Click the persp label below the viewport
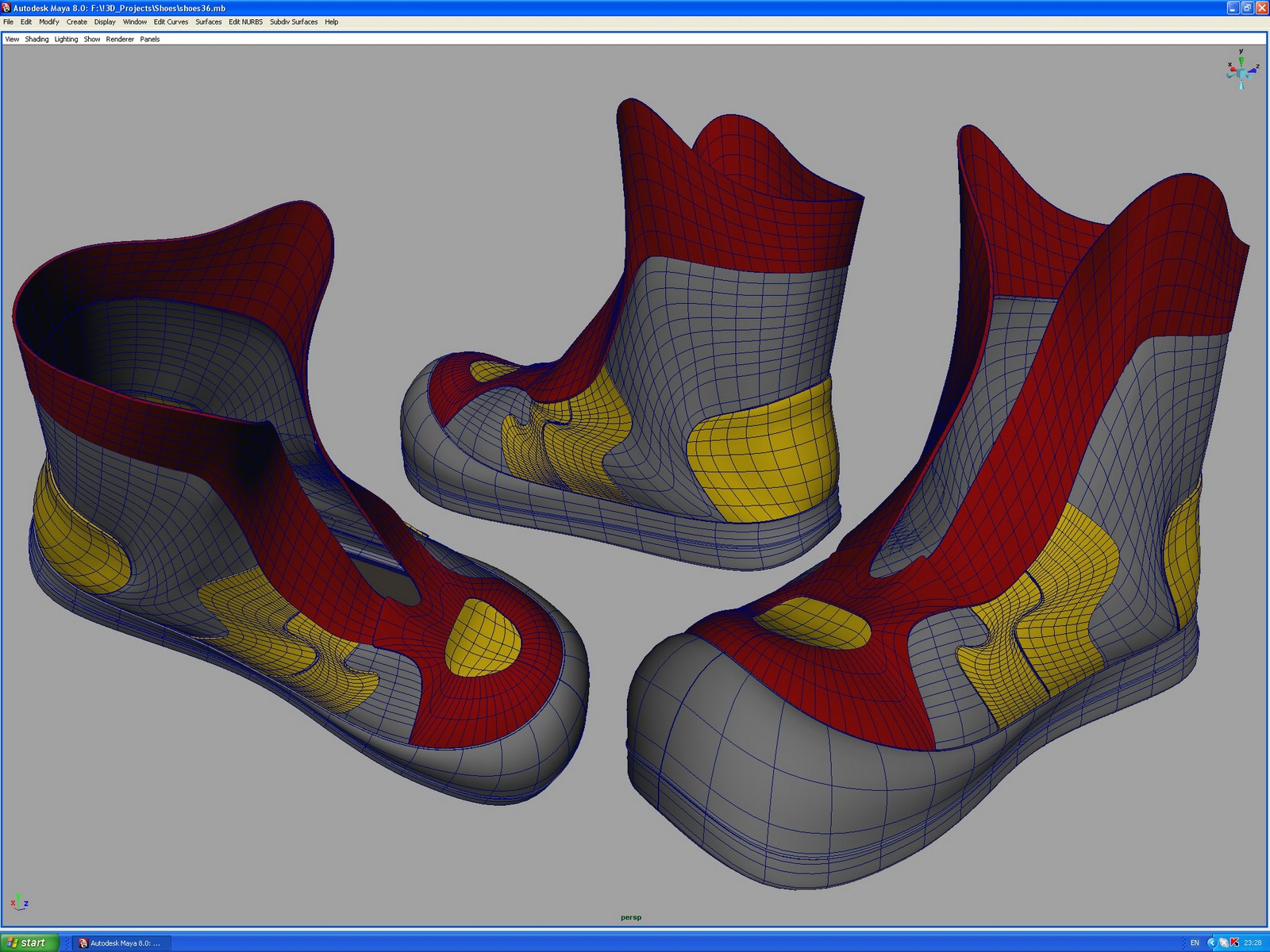Viewport: 1270px width, 952px height. click(631, 917)
